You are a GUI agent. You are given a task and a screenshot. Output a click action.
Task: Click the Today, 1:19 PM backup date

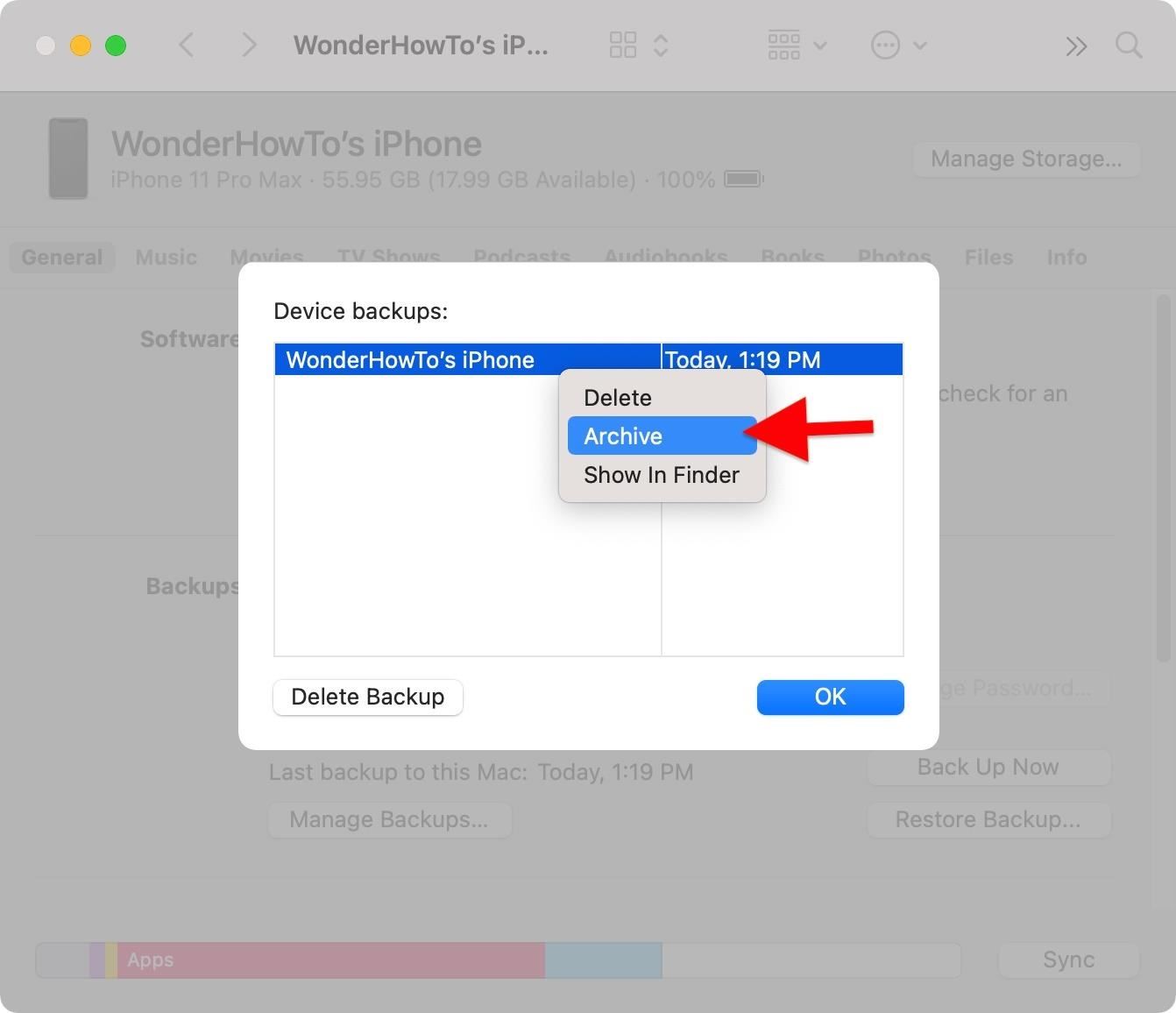point(742,359)
